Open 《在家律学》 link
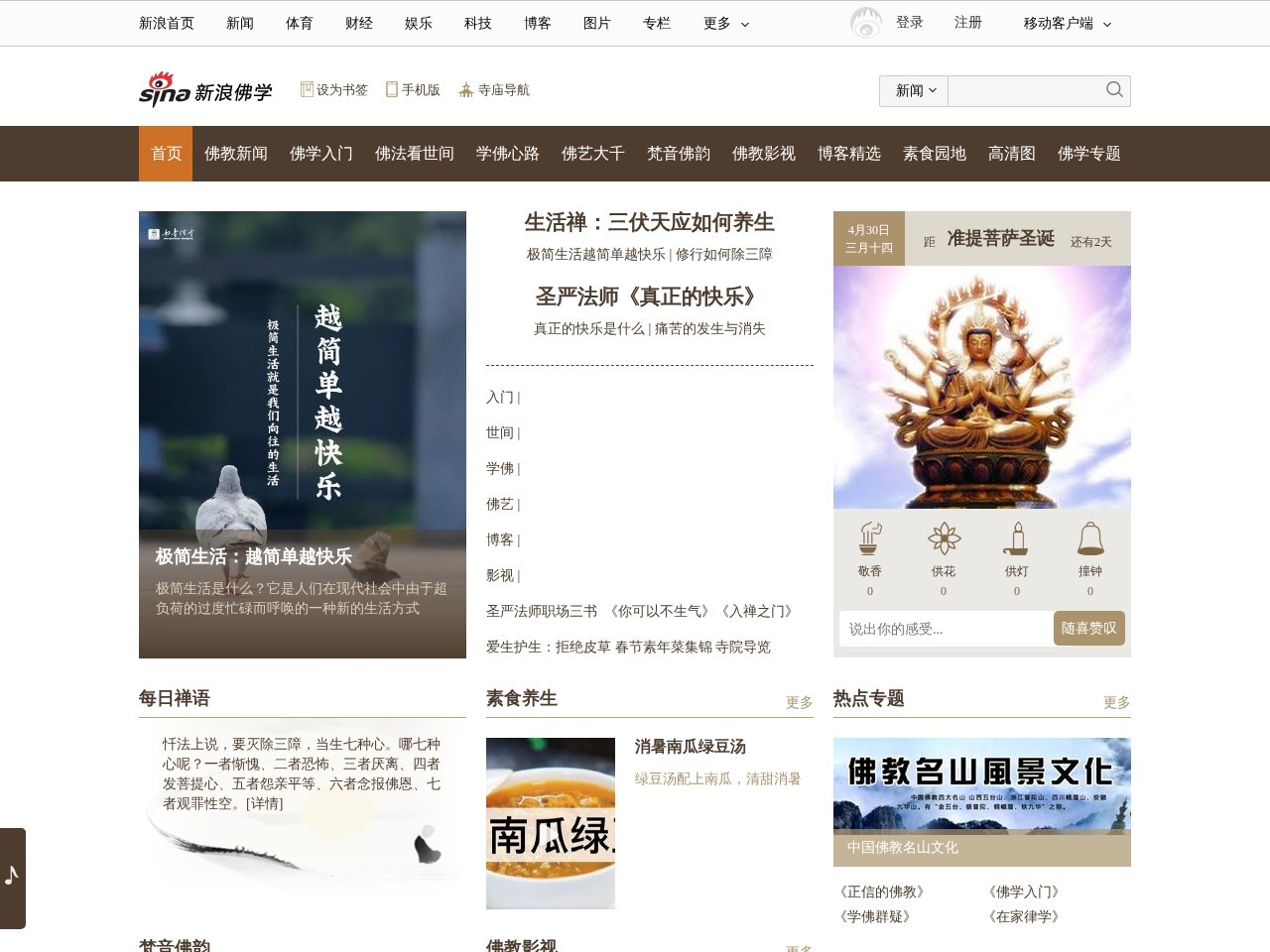The width and height of the screenshot is (1270, 952). 1025,916
